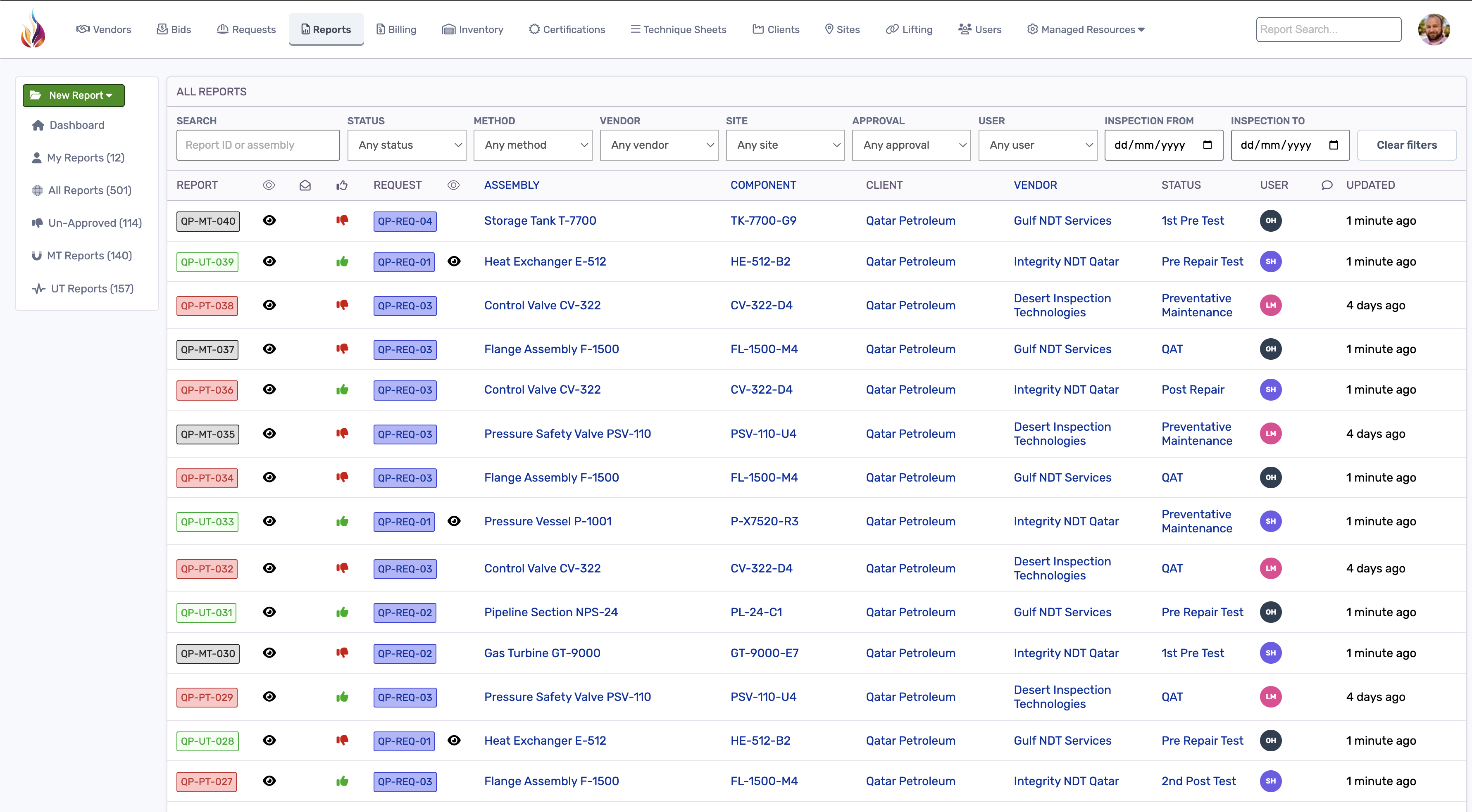Expand the Managed Resources menu
1472x812 pixels.
tap(1086, 29)
